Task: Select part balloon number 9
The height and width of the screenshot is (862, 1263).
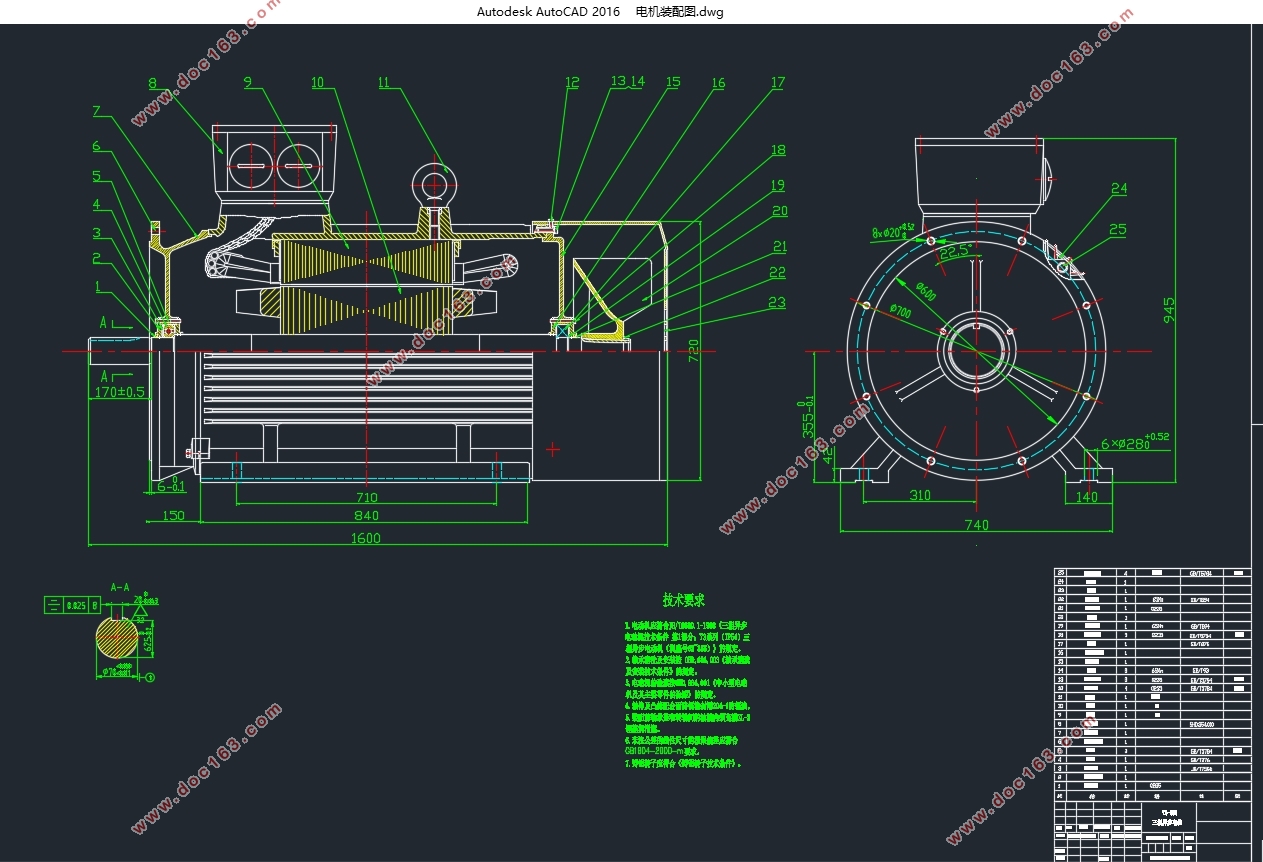Action: 247,82
